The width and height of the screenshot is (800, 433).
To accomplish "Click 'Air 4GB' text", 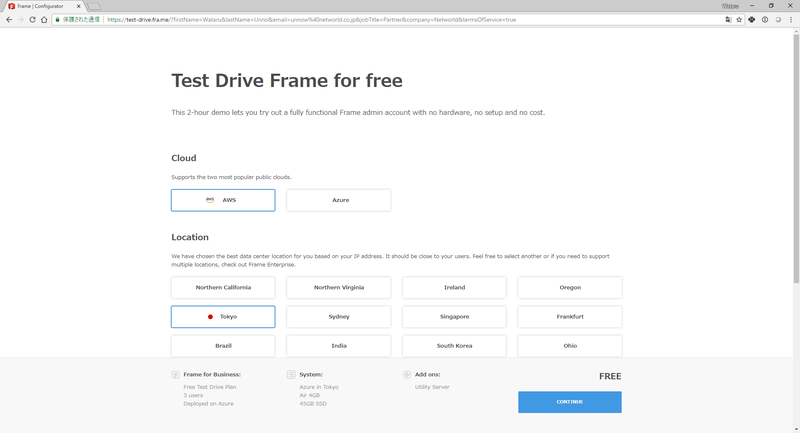I will [x=310, y=395].
